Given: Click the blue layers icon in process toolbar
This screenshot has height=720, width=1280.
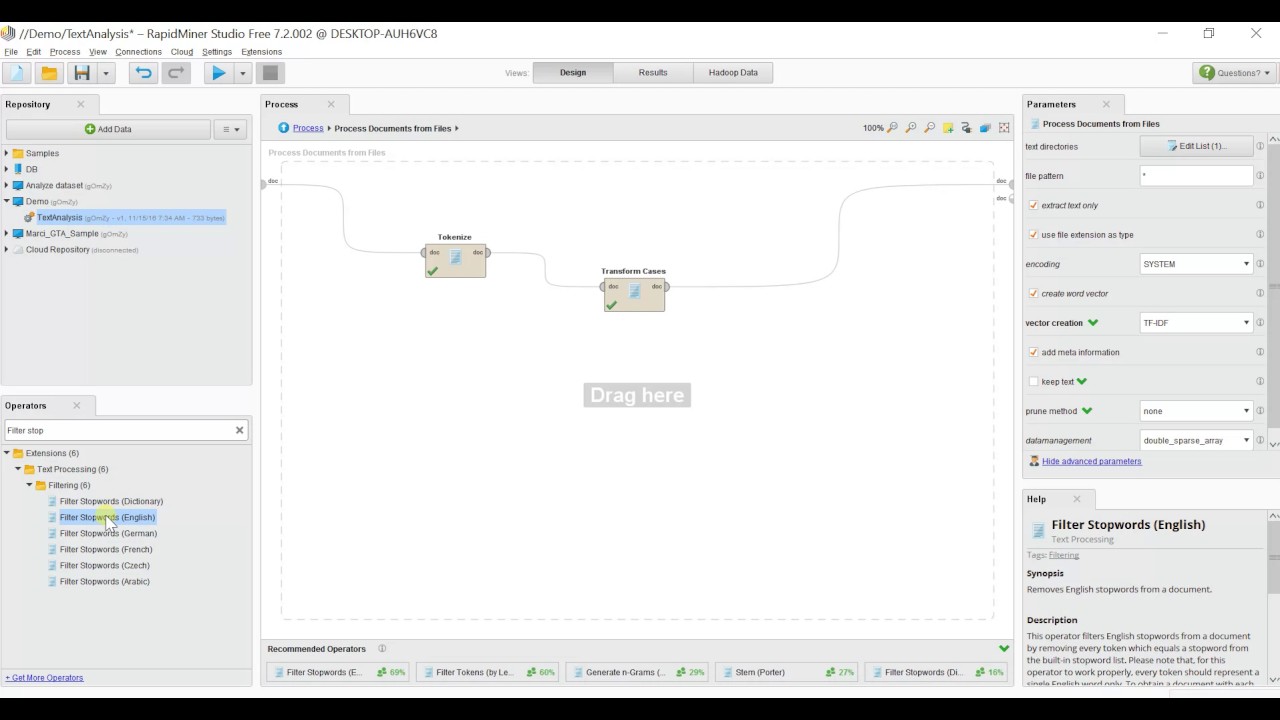Looking at the screenshot, I should [985, 128].
